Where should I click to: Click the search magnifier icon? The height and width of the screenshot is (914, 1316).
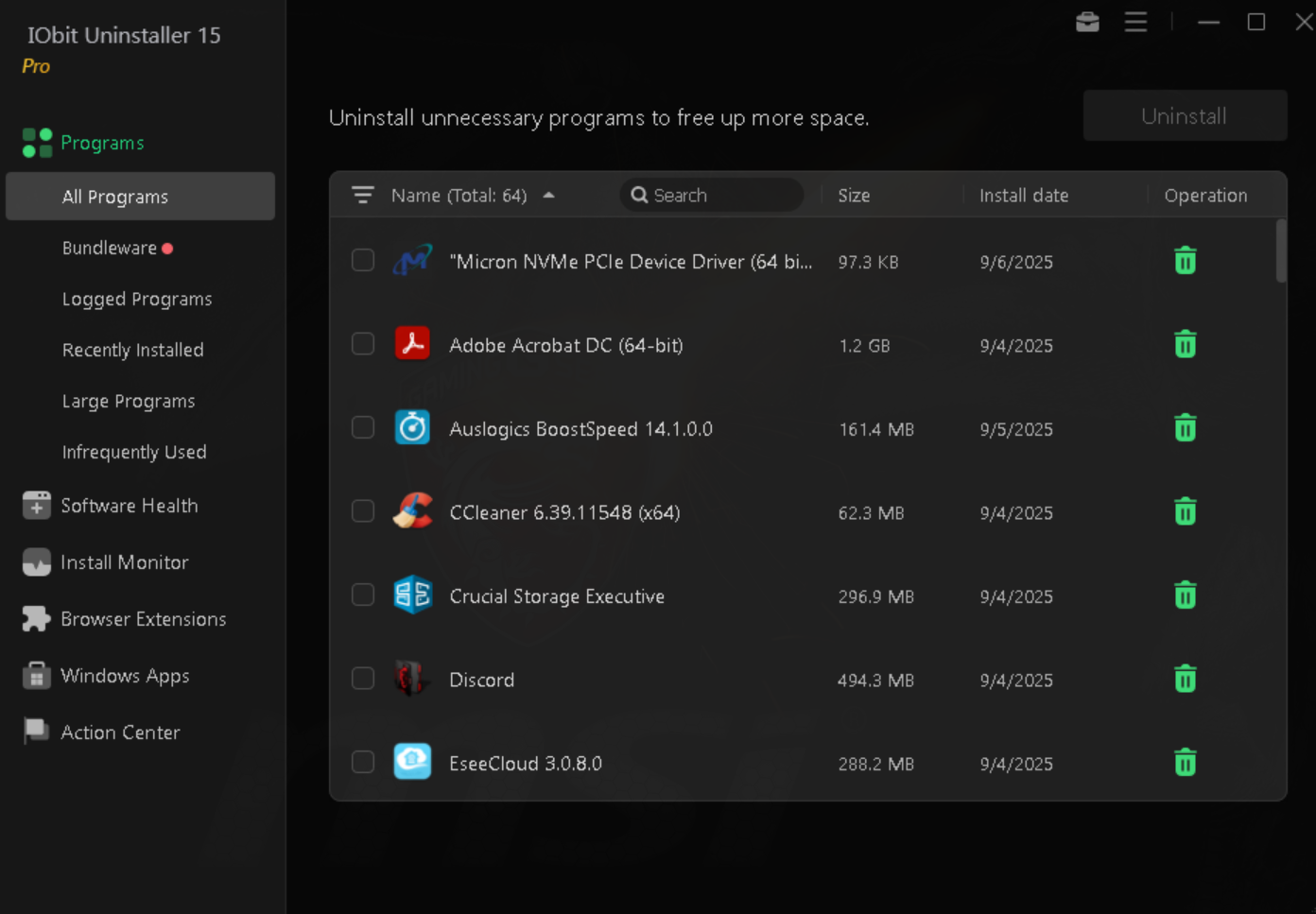(x=639, y=195)
